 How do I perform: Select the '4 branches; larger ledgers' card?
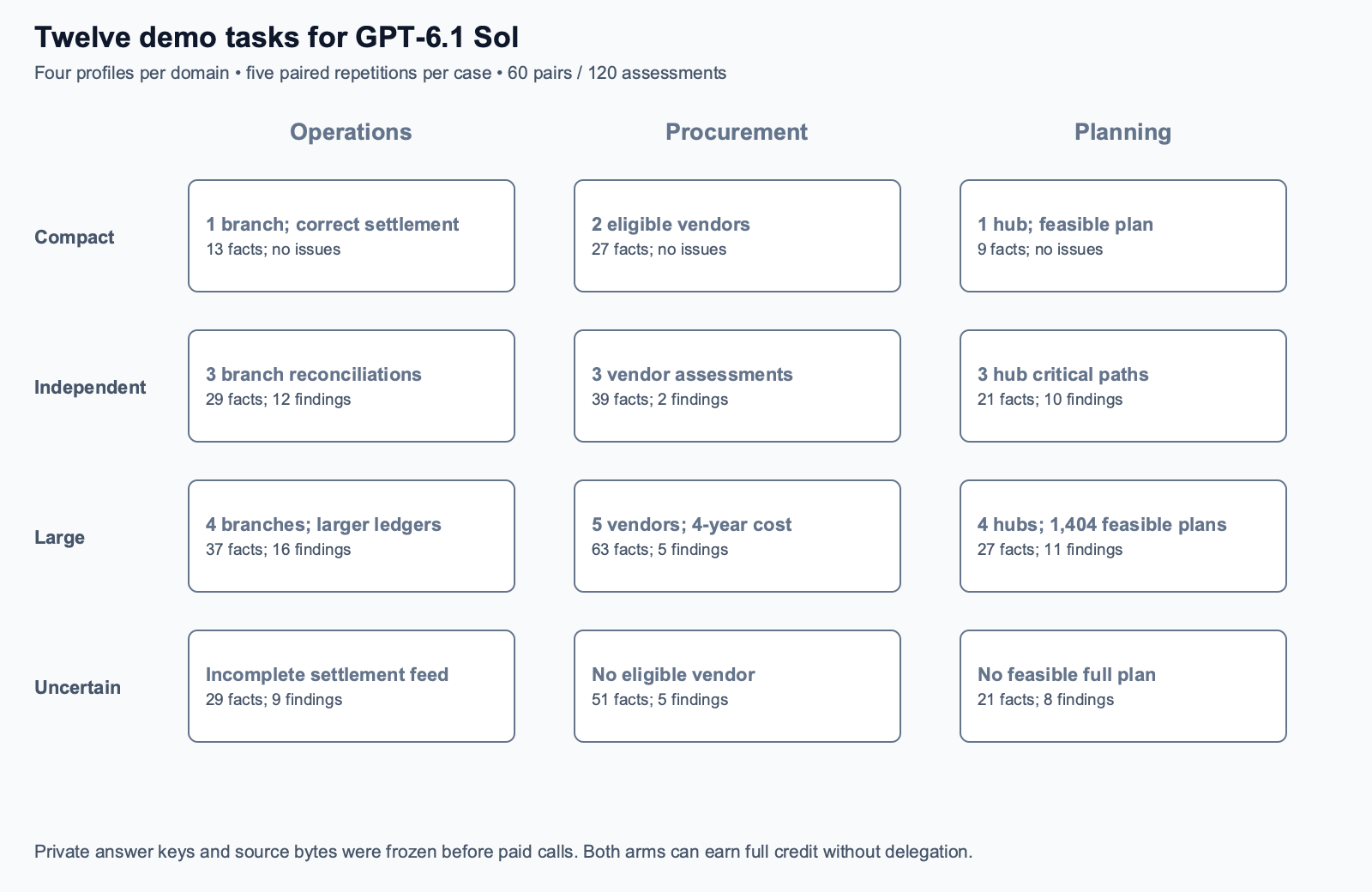[x=352, y=536]
